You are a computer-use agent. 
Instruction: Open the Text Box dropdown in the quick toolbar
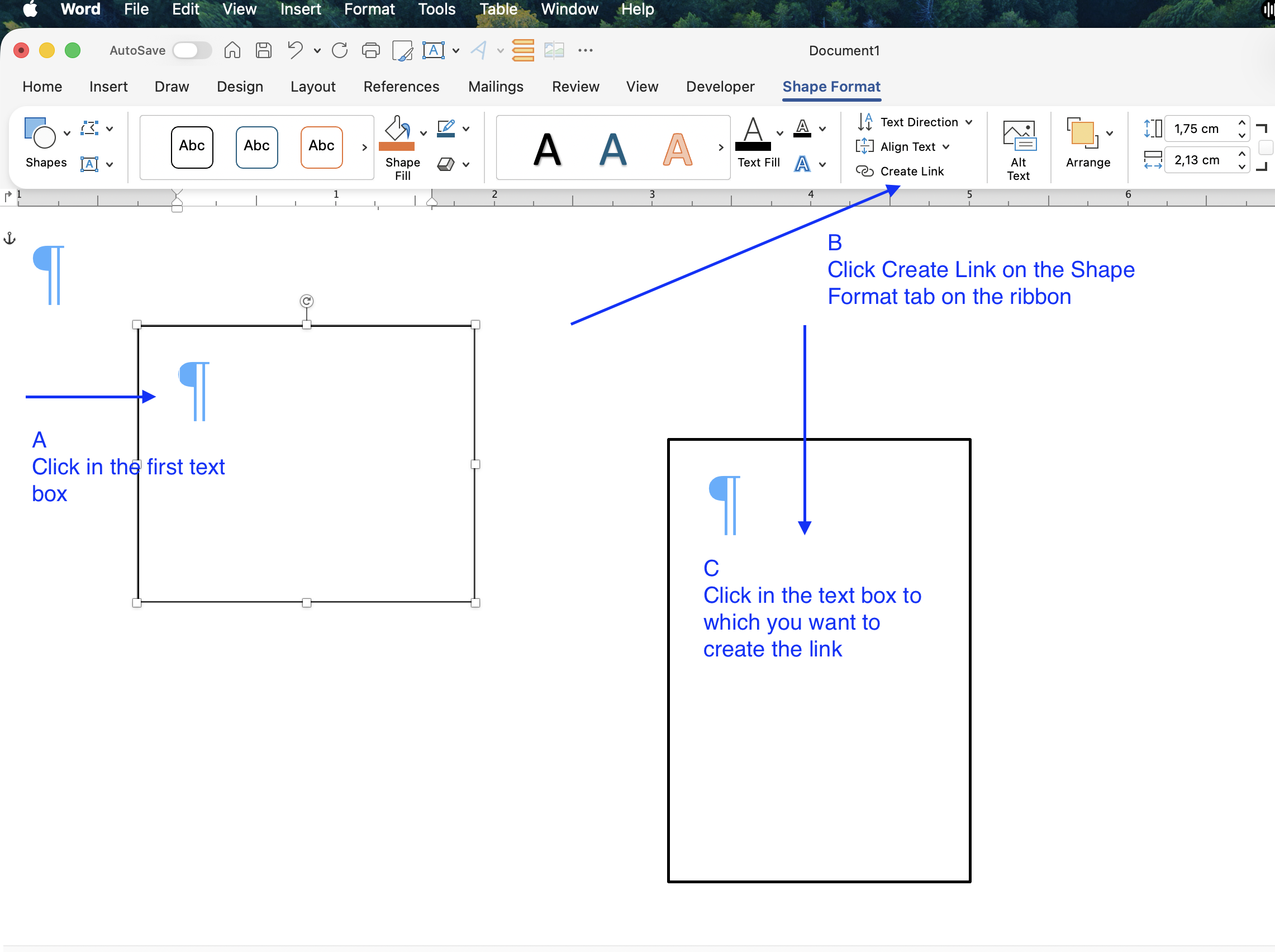[456, 51]
